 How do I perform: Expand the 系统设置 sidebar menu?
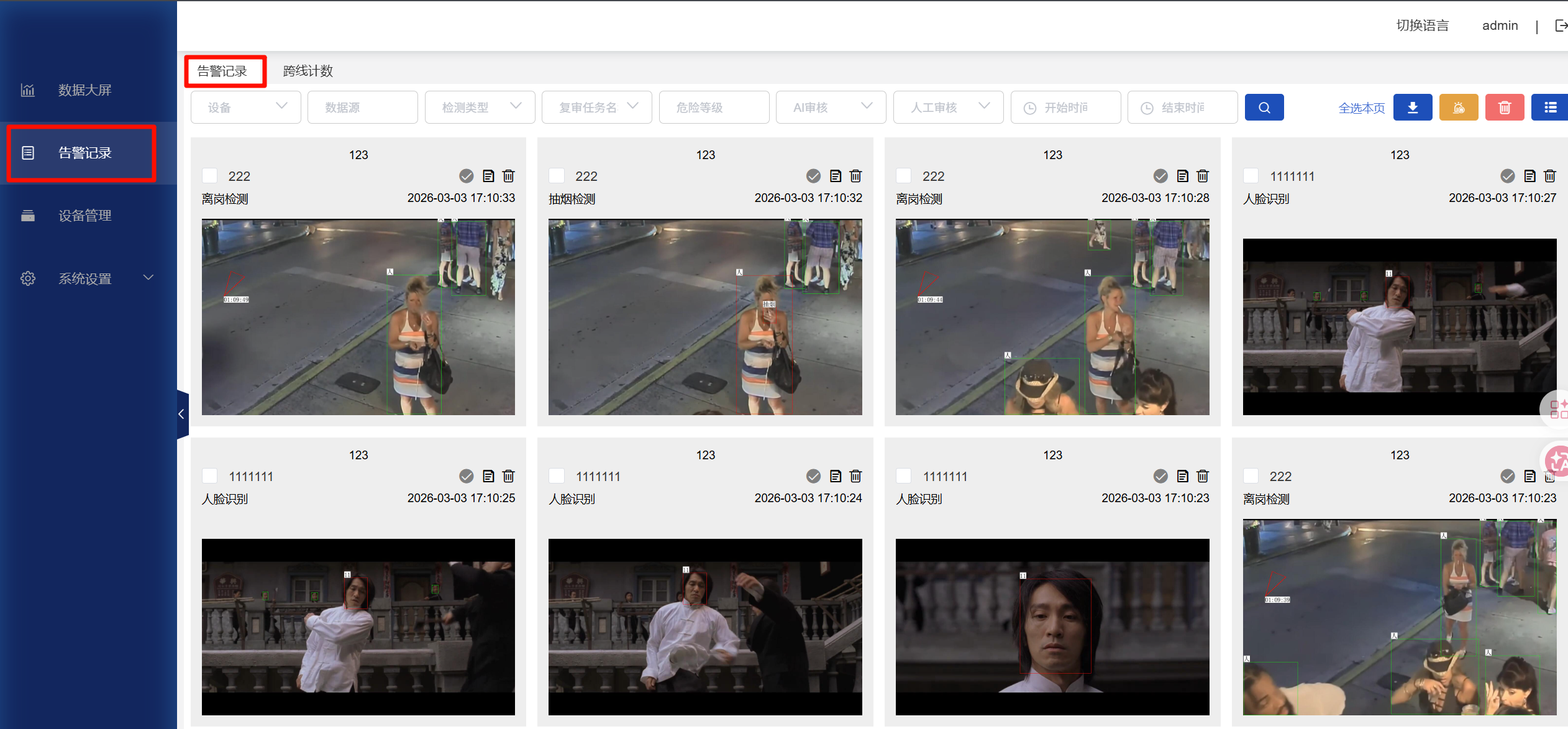tap(88, 278)
